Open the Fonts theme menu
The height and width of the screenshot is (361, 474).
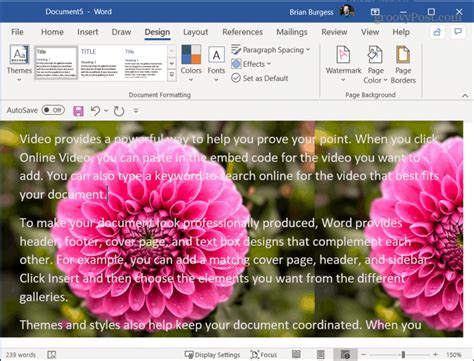(216, 63)
